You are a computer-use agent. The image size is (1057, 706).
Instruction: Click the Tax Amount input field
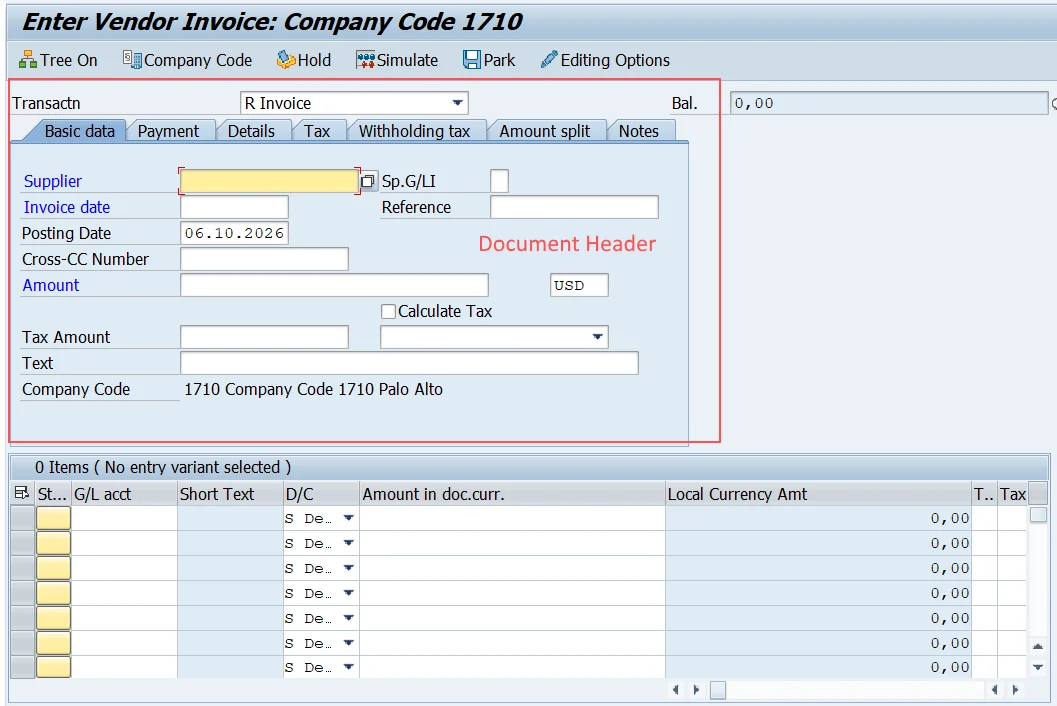pos(264,337)
